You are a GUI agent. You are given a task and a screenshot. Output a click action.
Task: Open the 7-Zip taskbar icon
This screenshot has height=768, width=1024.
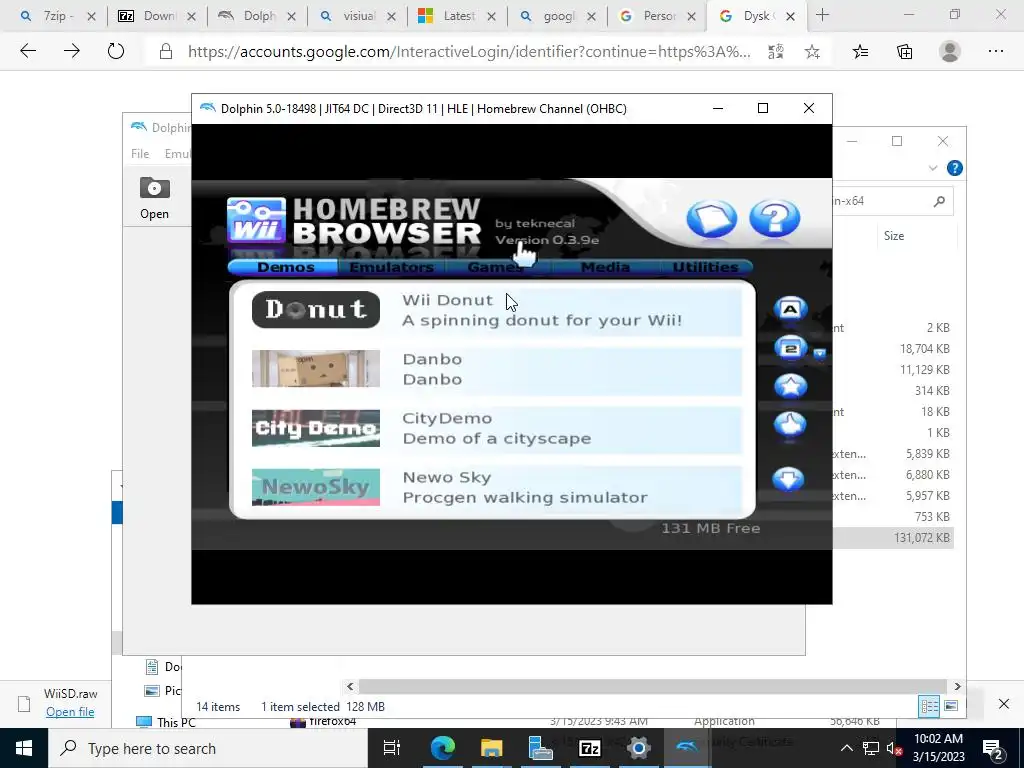(x=590, y=748)
